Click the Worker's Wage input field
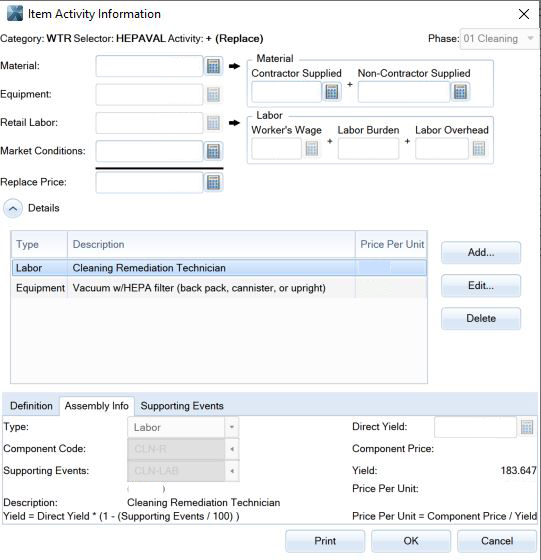This screenshot has width=541, height=560. [277, 148]
